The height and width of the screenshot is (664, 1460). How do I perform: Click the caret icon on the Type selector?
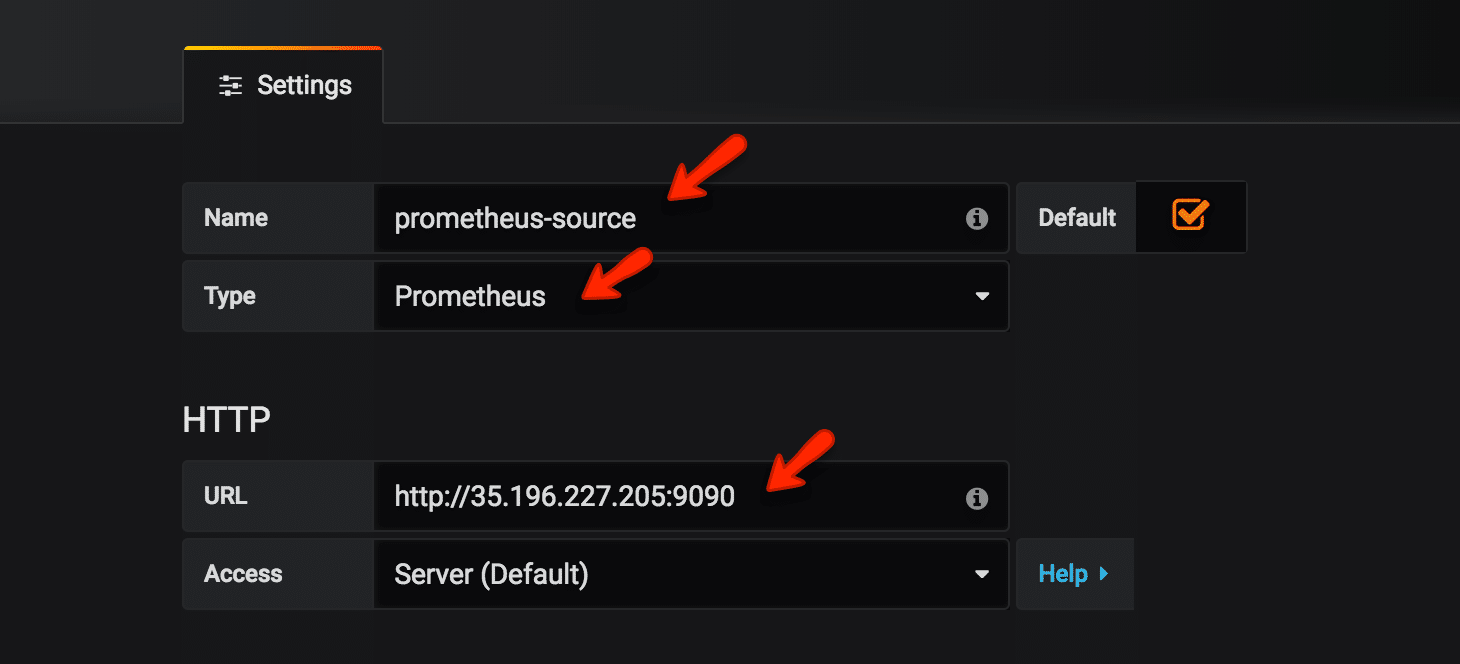(x=983, y=296)
